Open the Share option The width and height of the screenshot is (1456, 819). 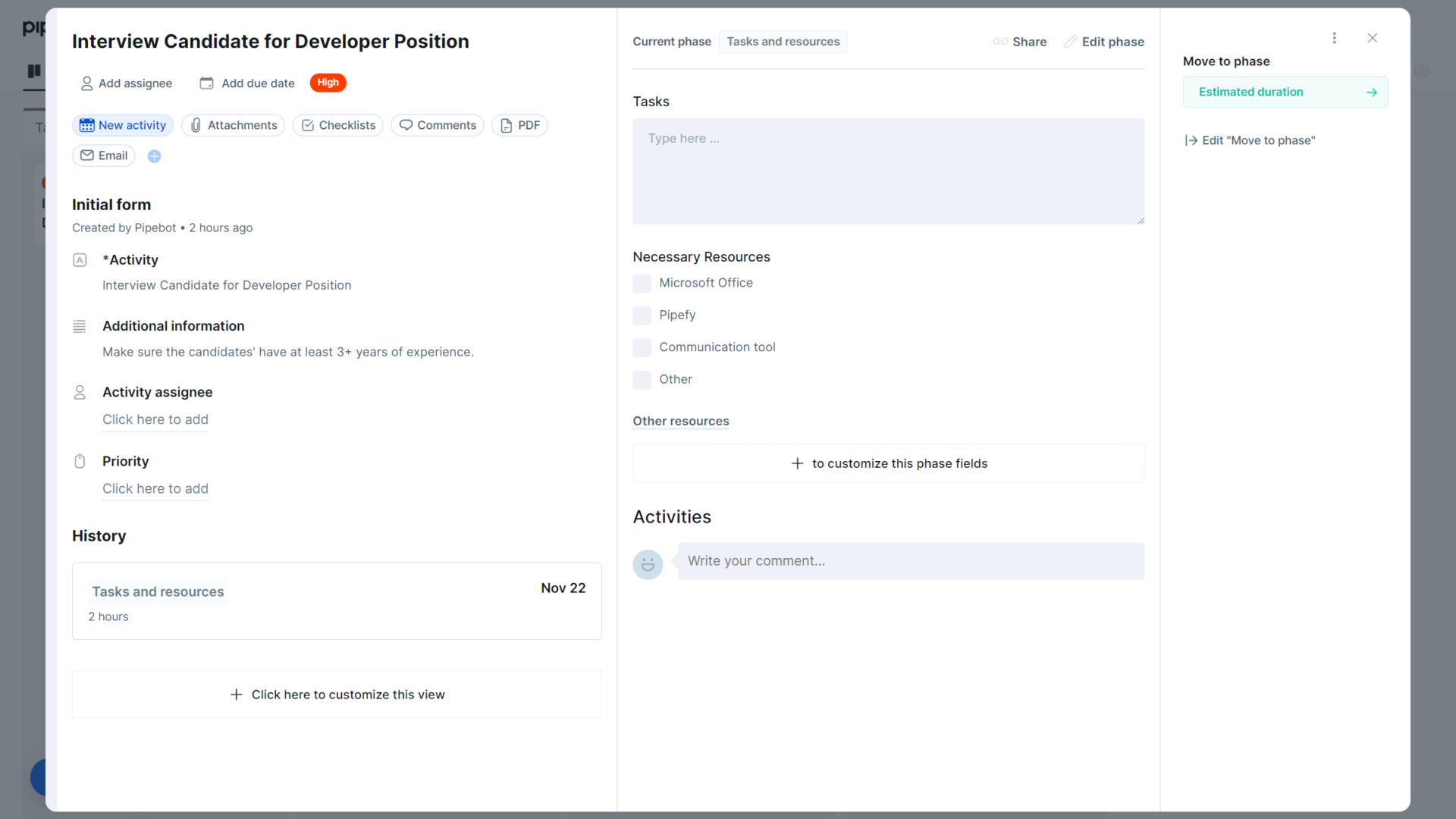[1020, 42]
